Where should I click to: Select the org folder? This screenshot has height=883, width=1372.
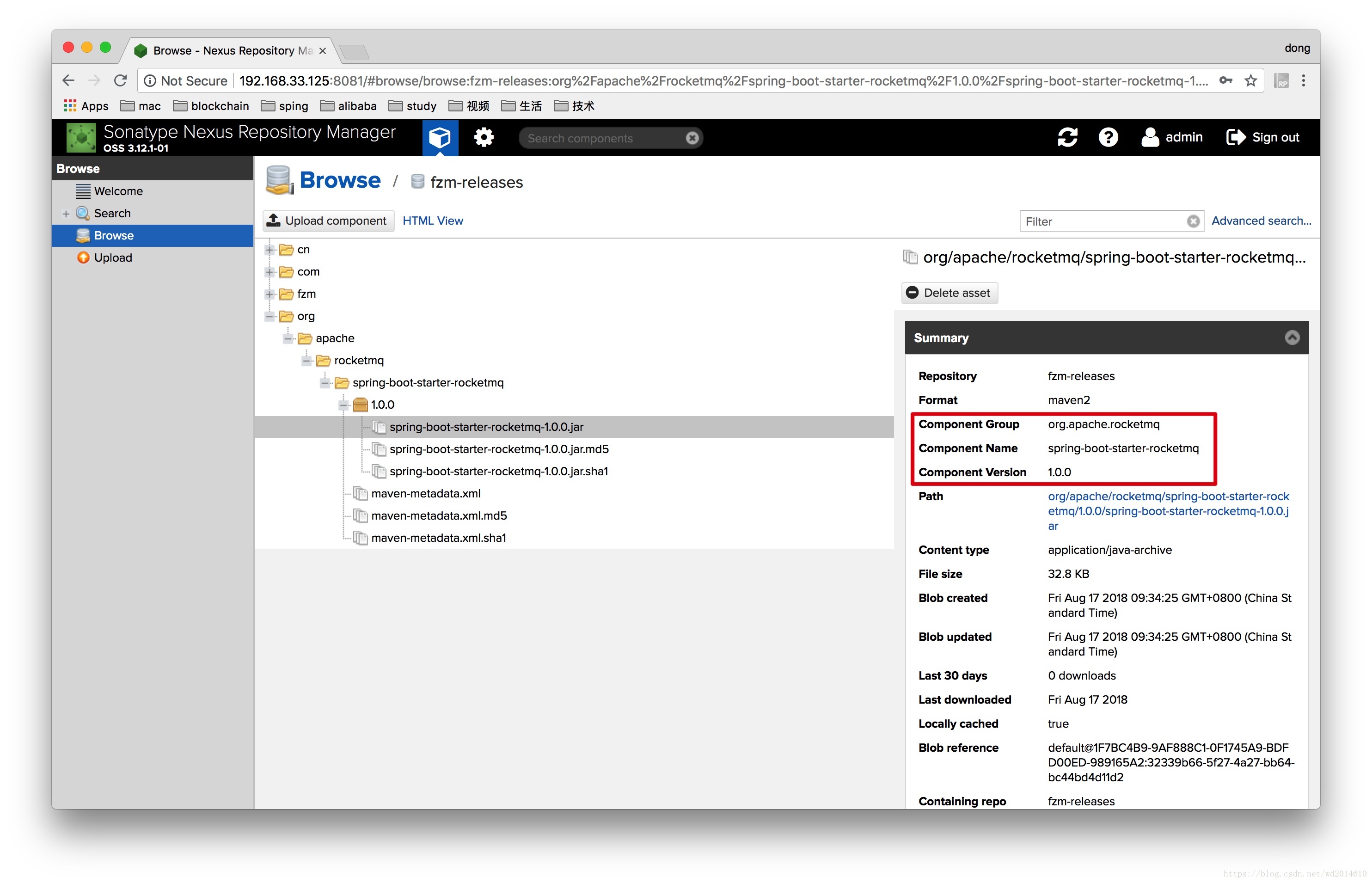tap(306, 317)
